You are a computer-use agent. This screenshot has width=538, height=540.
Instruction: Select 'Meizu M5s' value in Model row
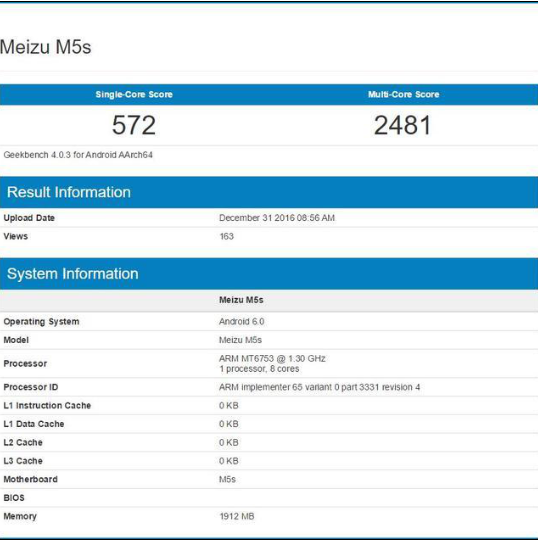coord(240,340)
